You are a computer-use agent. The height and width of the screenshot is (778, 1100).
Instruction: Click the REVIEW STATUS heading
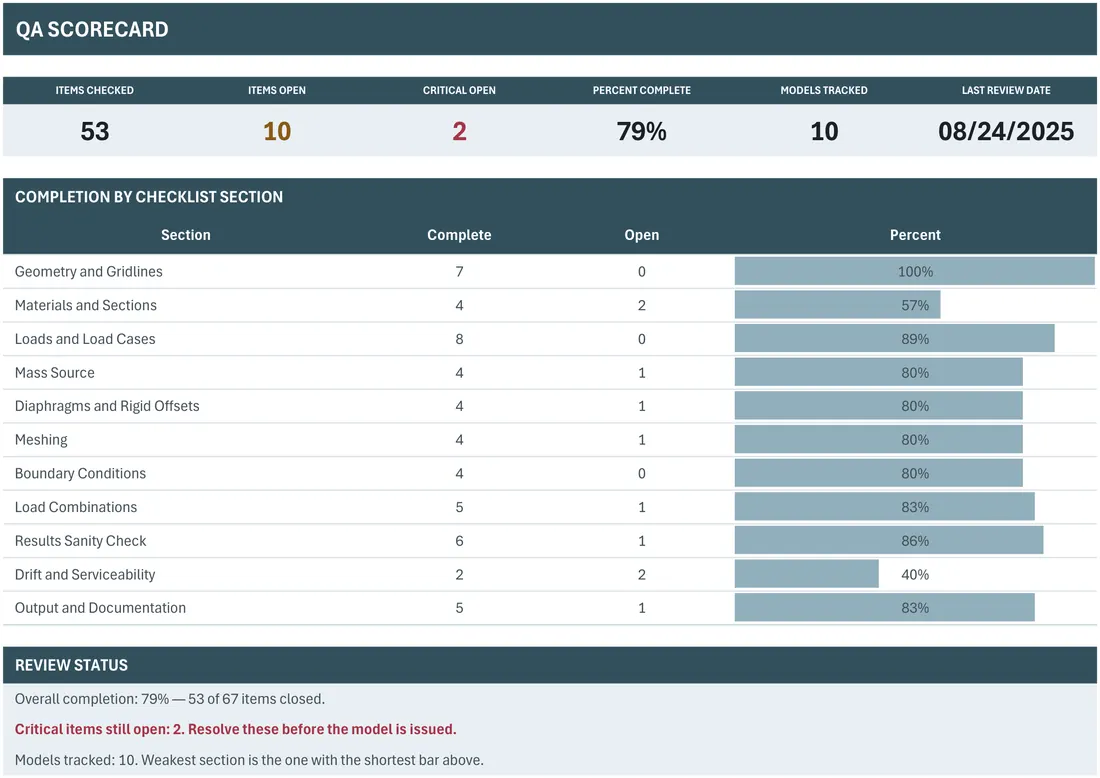72,665
